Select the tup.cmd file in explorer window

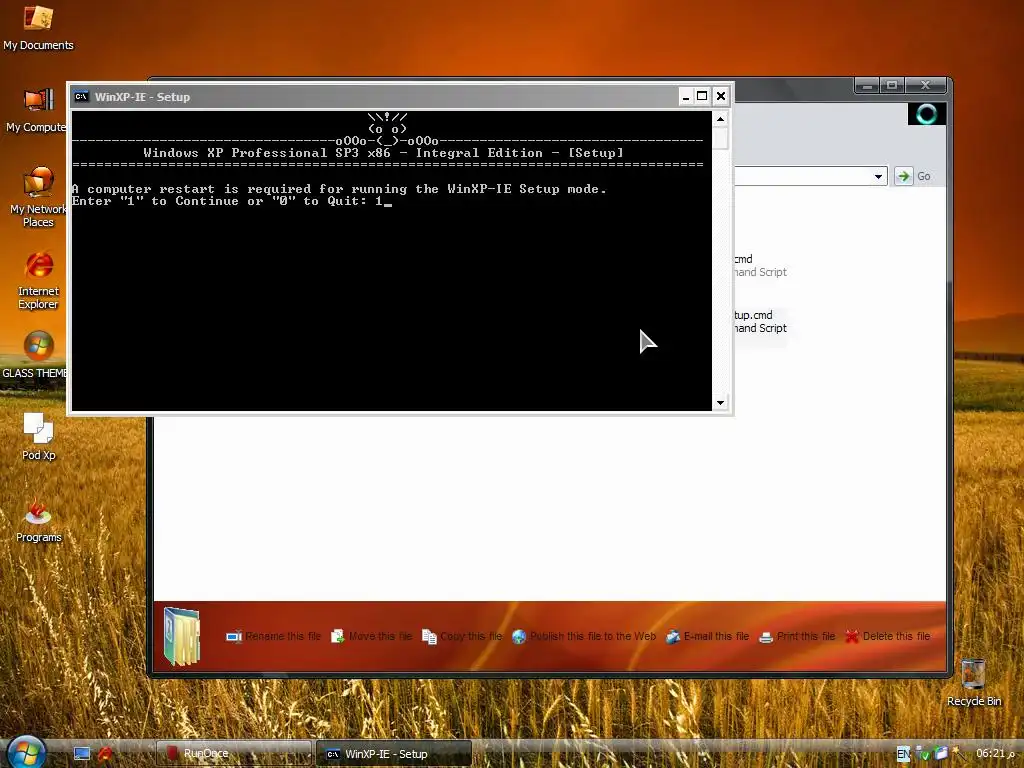click(x=760, y=321)
